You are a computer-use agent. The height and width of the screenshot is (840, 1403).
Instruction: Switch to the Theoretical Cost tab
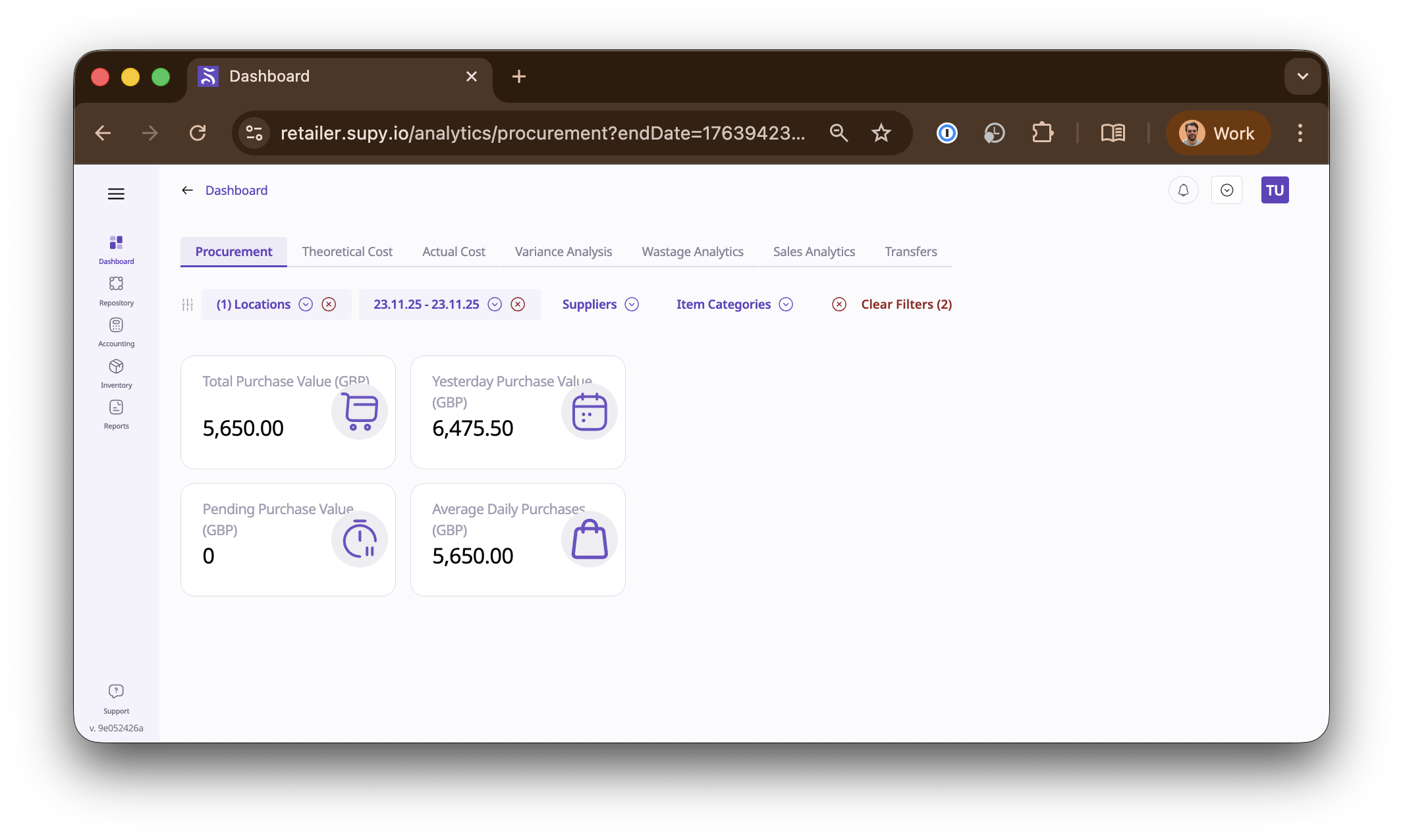point(347,251)
